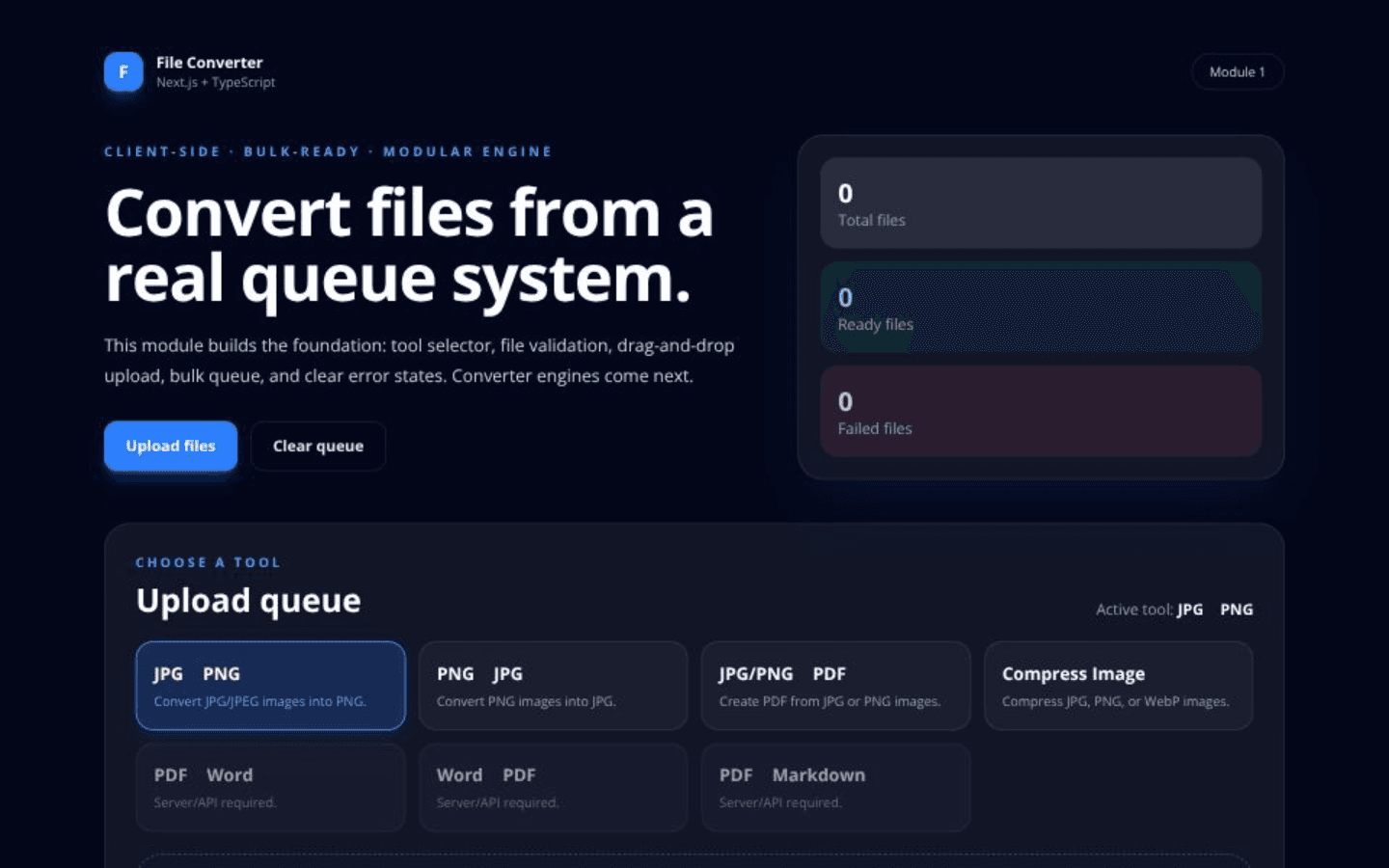1389x868 pixels.
Task: Click the Failed files stat card
Action: (x=1041, y=412)
